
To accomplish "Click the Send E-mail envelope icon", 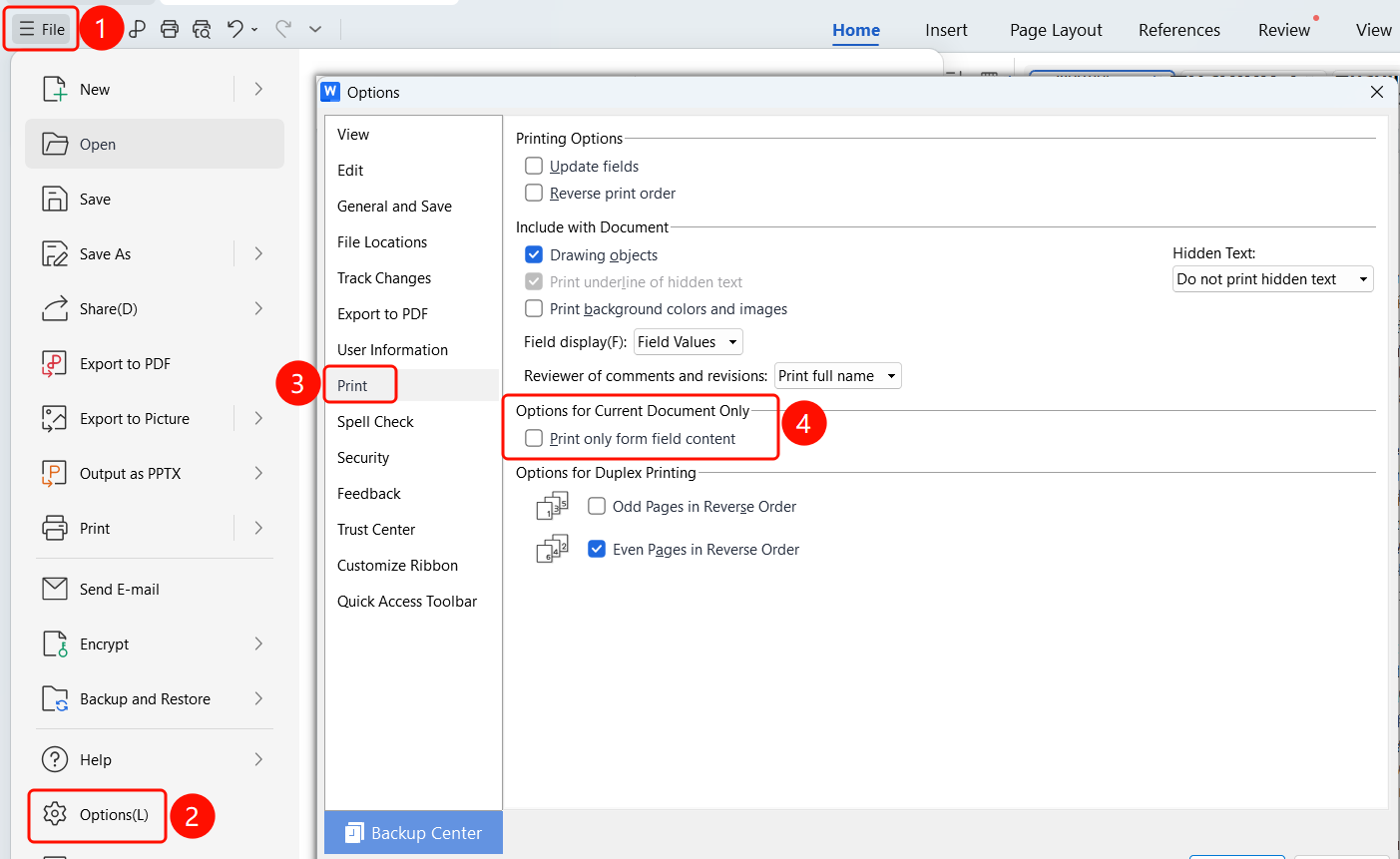I will click(x=55, y=589).
